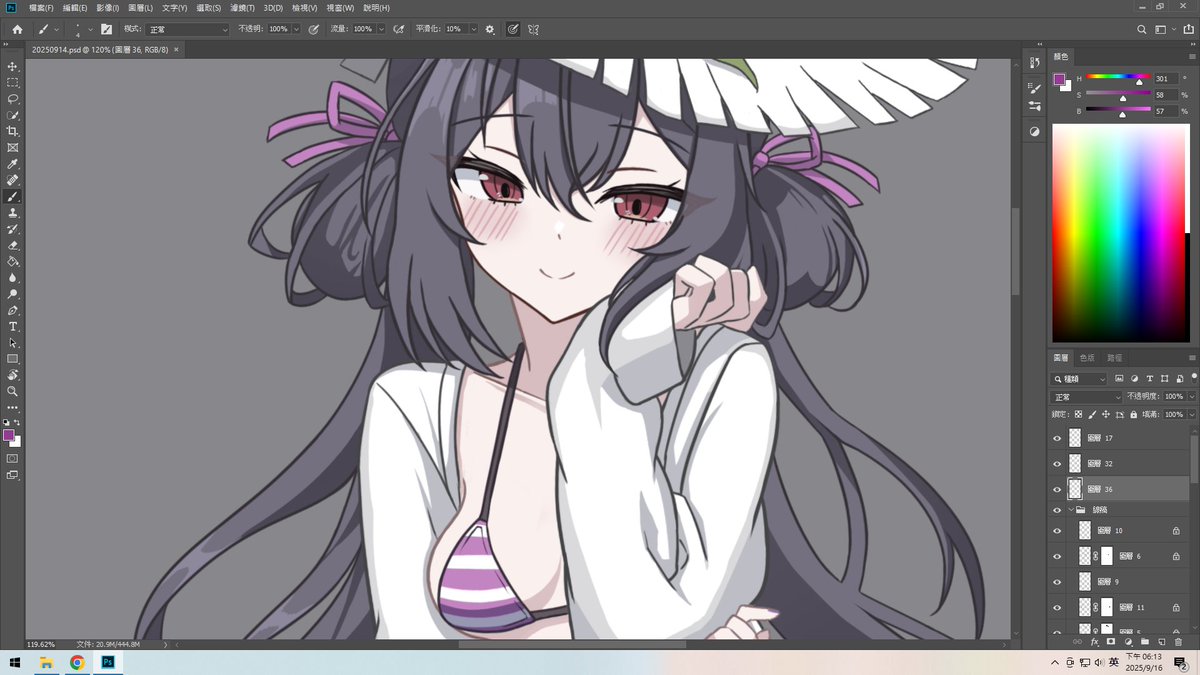Screen dimensions: 1200x675
Task: Select the Brush tool in toolbox
Action: (x=13, y=197)
